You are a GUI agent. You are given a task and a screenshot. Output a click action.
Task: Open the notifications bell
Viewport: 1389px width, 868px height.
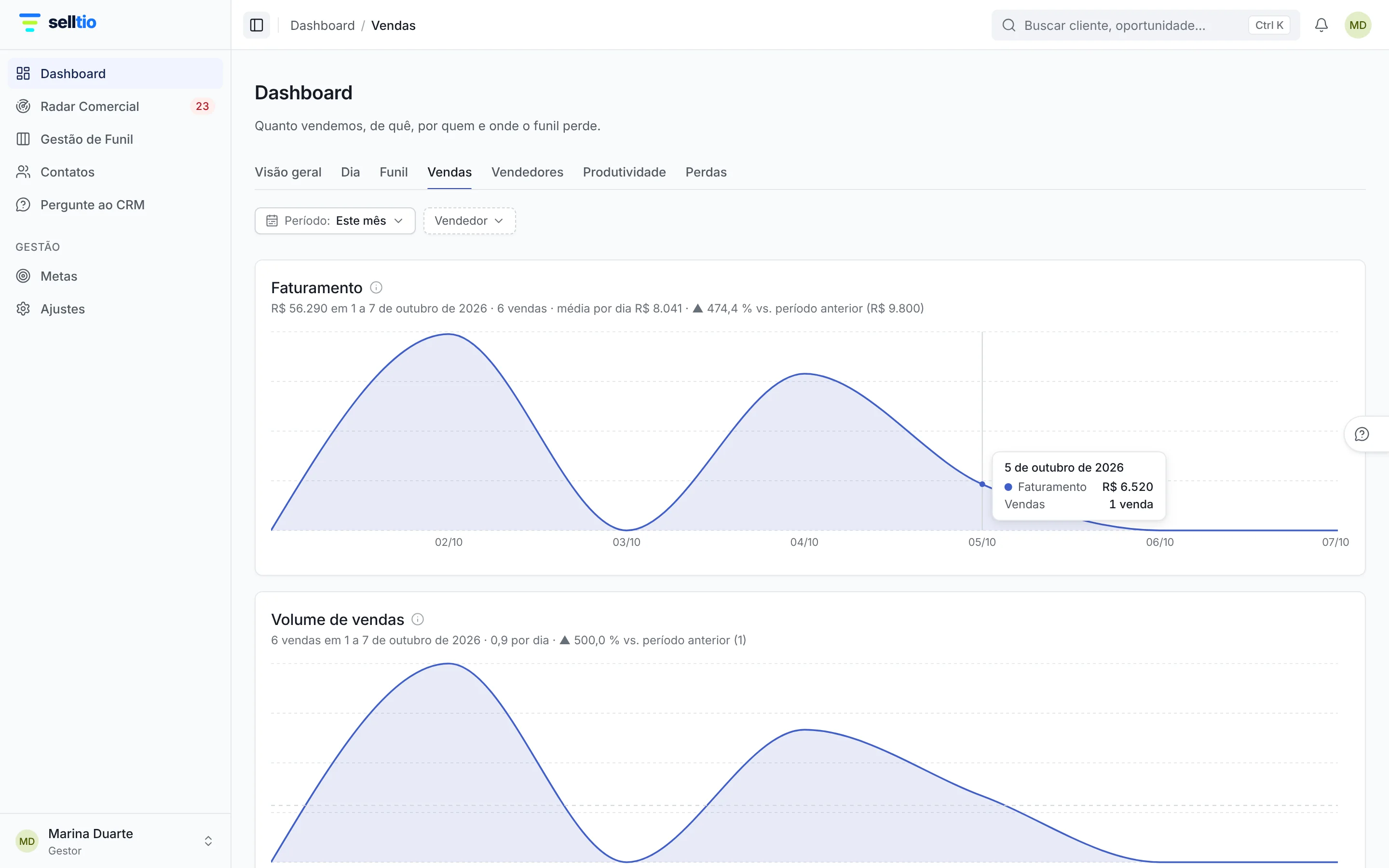(1321, 25)
